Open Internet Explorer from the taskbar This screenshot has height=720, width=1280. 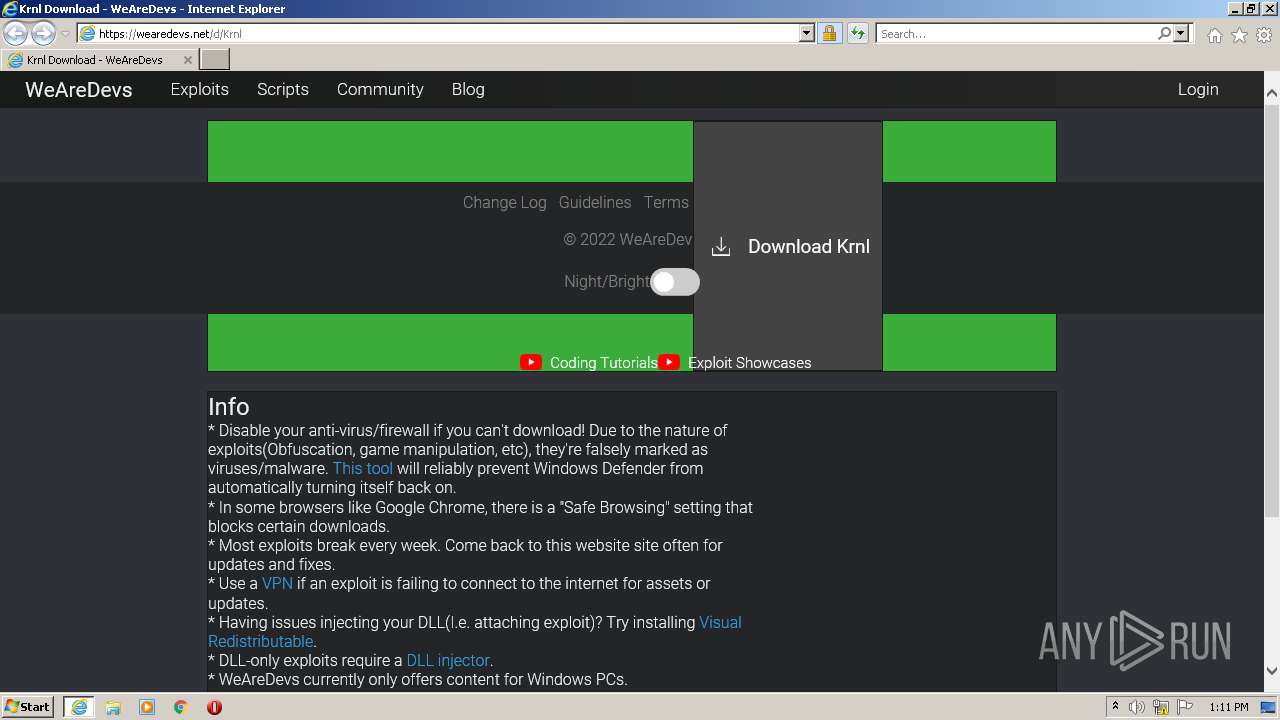pos(79,707)
